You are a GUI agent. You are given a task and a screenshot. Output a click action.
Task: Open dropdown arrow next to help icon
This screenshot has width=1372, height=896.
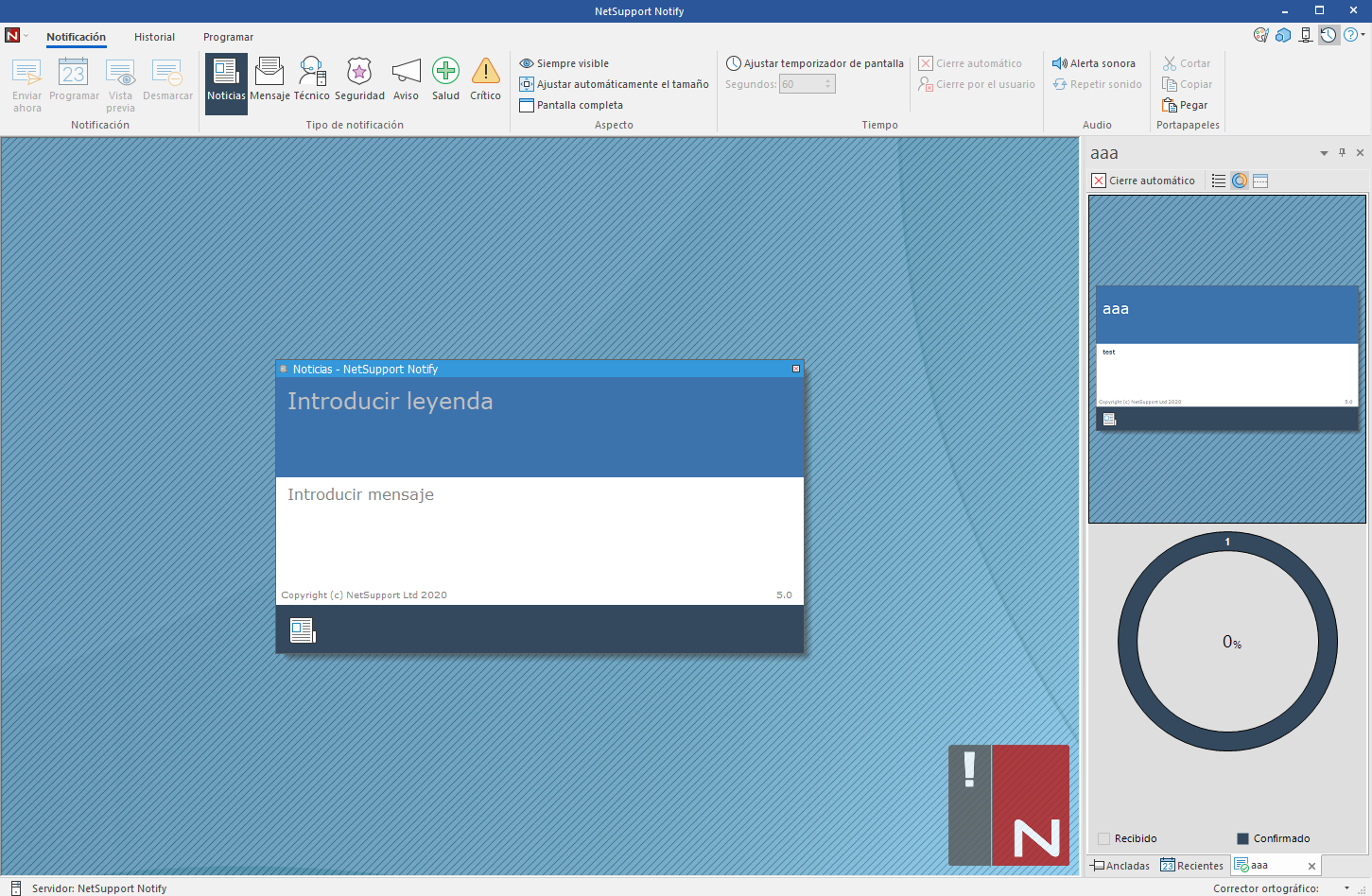pos(1363,35)
